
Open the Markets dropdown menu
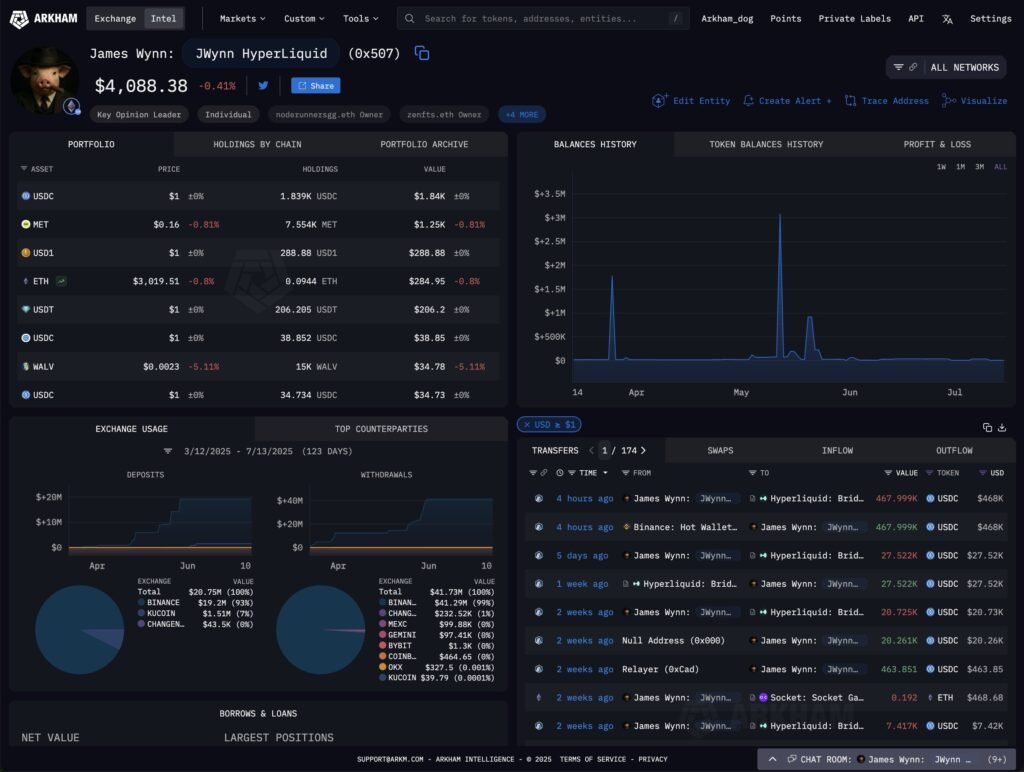point(242,19)
